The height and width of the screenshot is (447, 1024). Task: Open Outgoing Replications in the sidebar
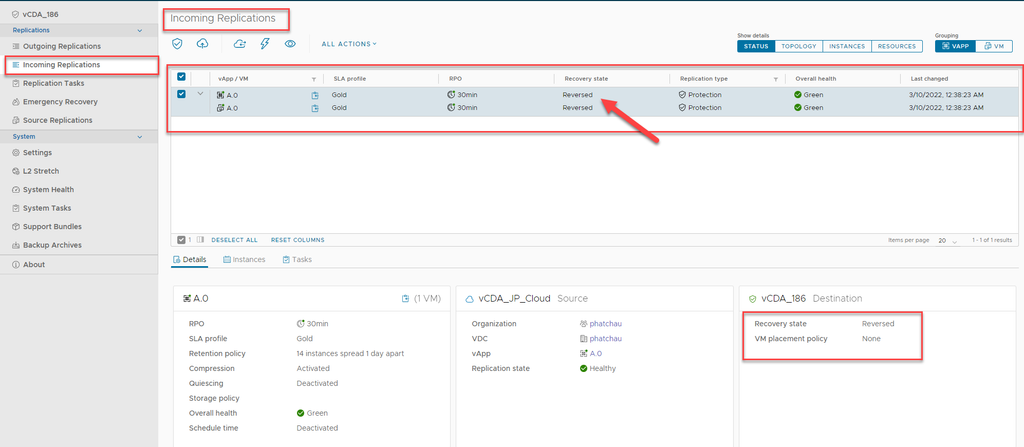click(x=62, y=46)
